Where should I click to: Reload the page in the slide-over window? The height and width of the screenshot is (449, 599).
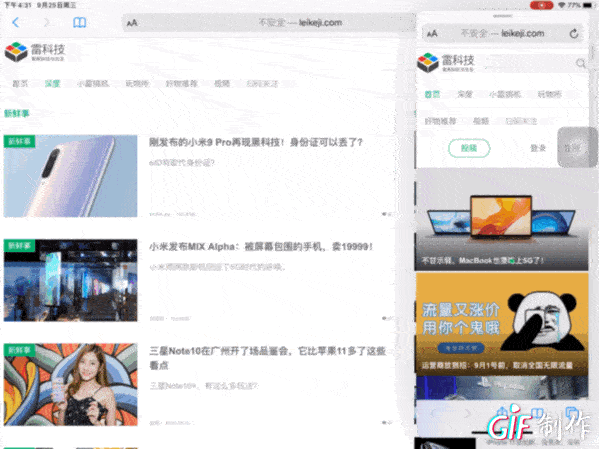(x=574, y=34)
